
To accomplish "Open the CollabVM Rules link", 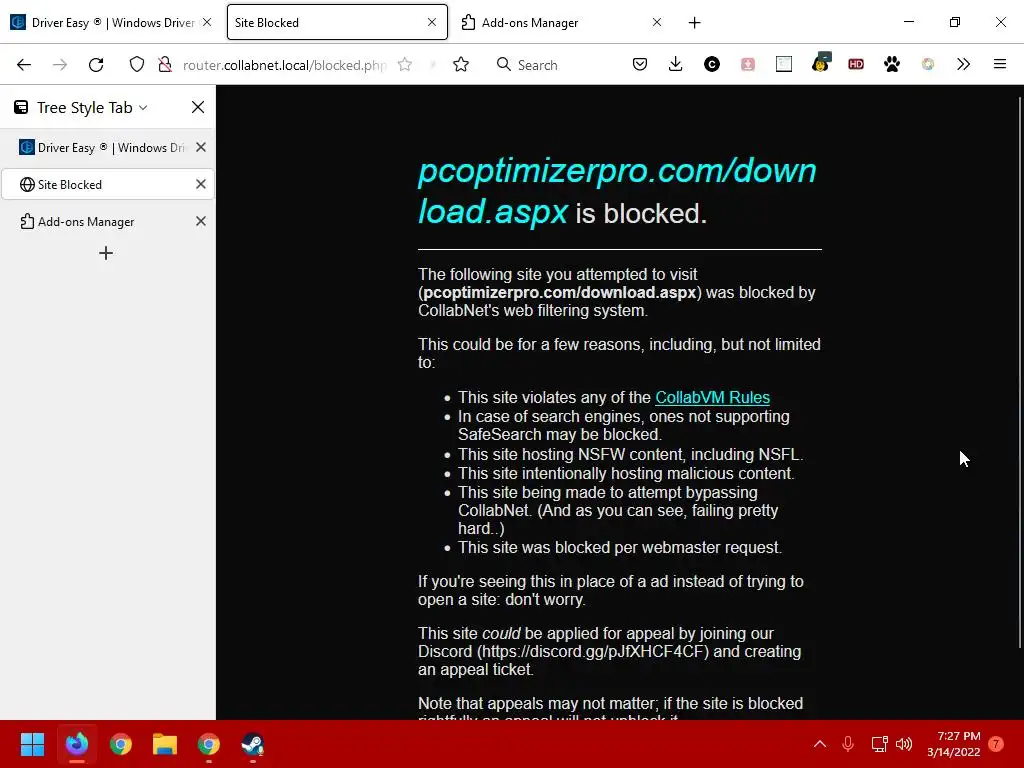I will pos(712,397).
